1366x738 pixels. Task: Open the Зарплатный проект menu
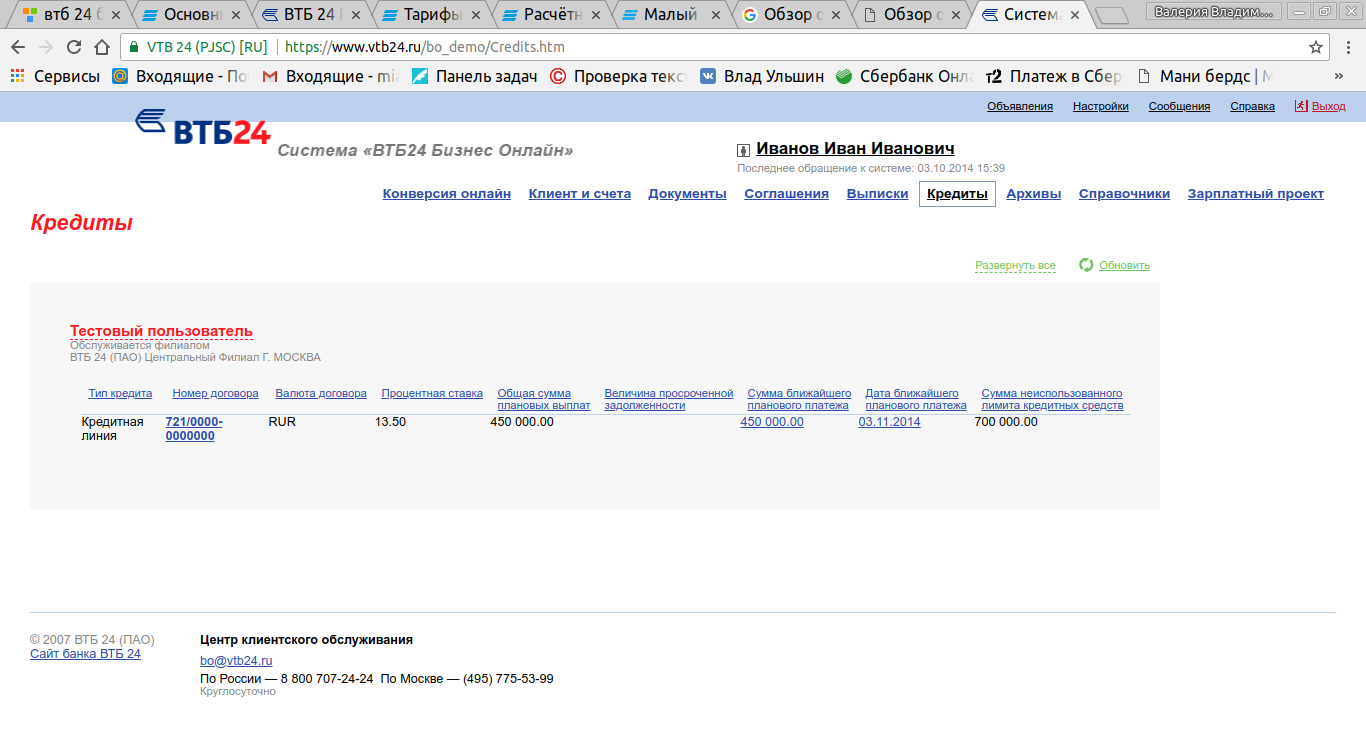(x=1256, y=194)
